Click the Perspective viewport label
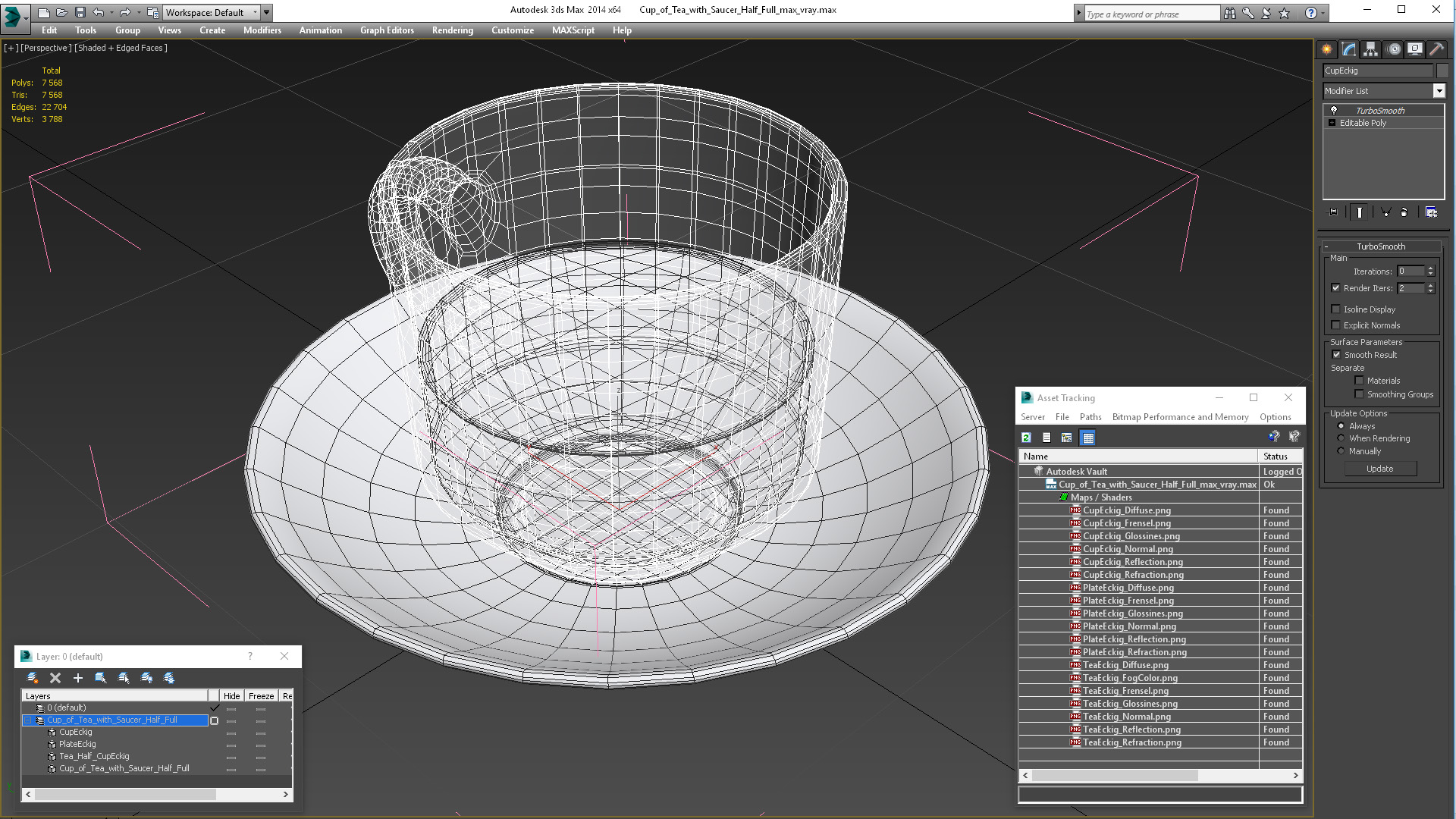Image resolution: width=1456 pixels, height=819 pixels. (x=46, y=48)
